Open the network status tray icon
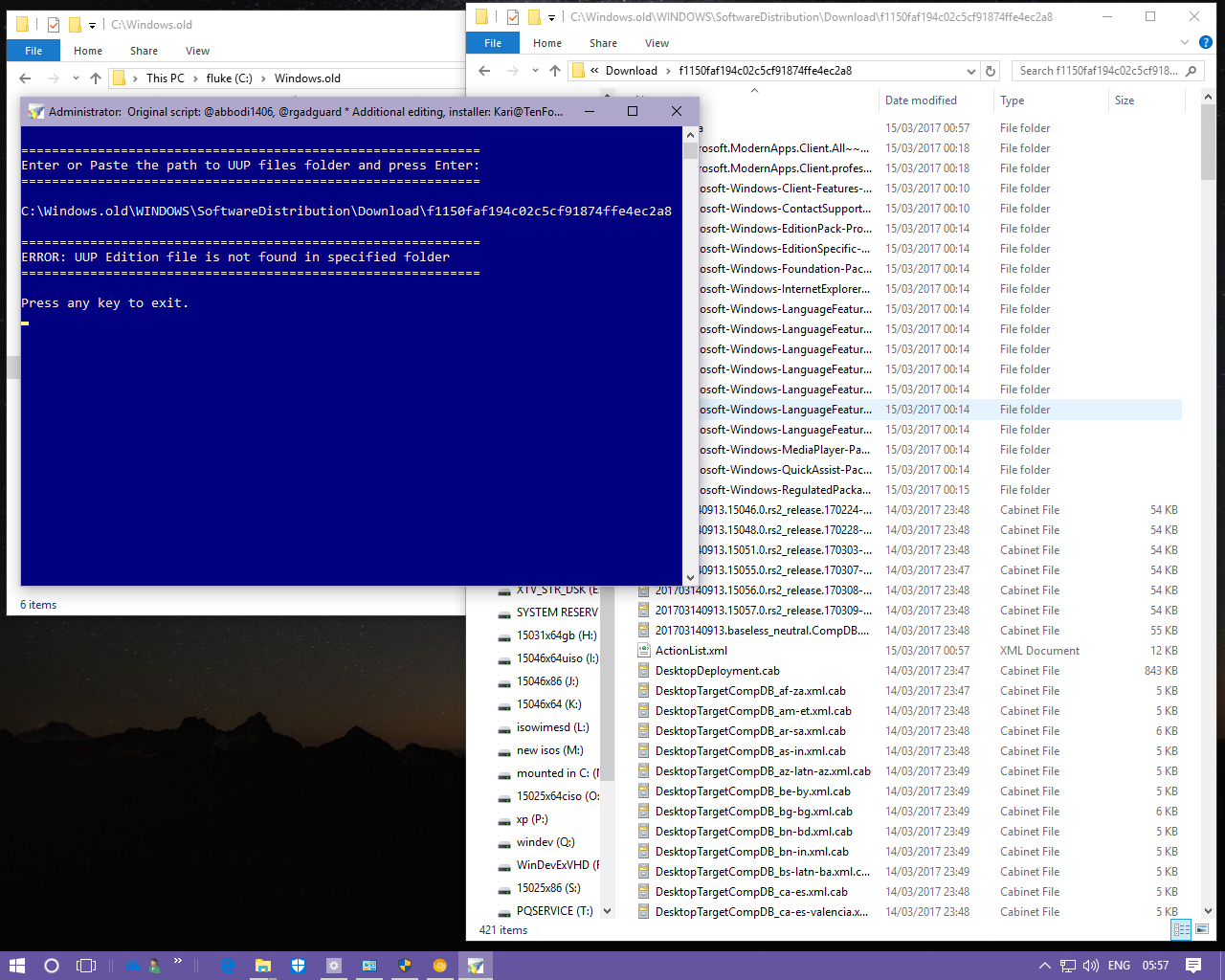This screenshot has width=1225, height=980. coord(1068,966)
